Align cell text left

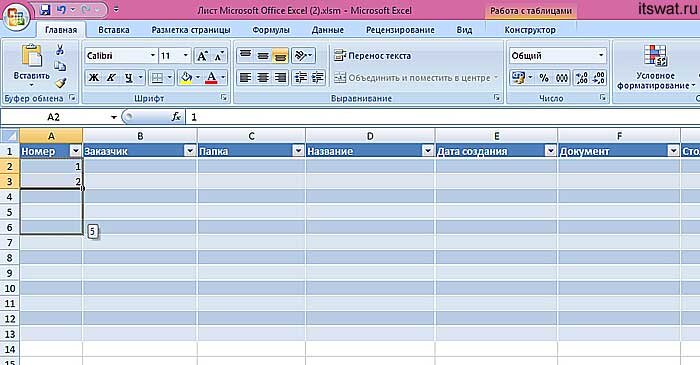pos(246,78)
